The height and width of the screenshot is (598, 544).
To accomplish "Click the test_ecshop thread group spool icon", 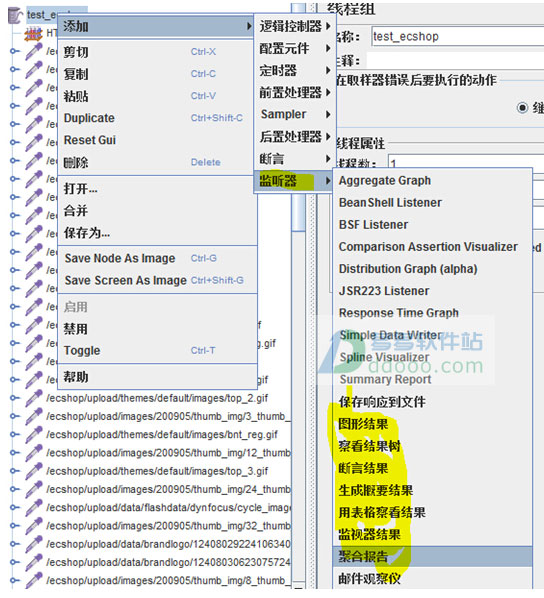I will point(15,15).
